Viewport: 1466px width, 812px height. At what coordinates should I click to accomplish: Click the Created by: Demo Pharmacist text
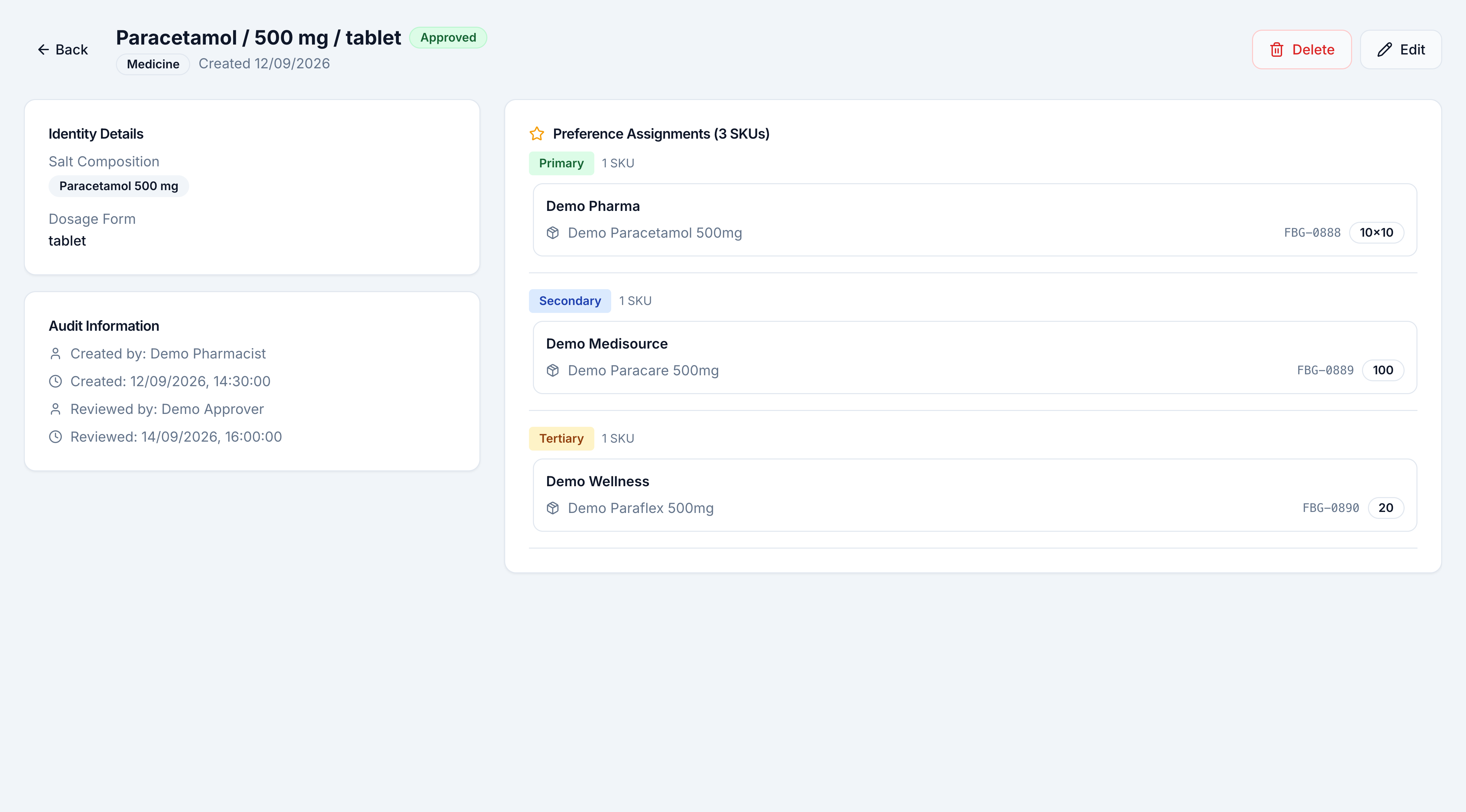(168, 354)
